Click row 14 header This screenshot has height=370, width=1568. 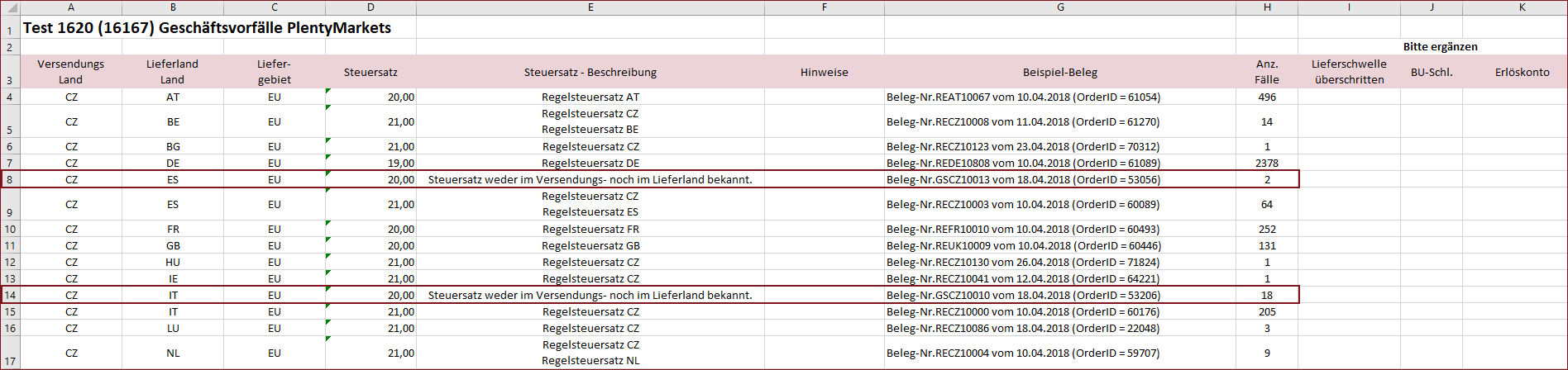[10, 295]
